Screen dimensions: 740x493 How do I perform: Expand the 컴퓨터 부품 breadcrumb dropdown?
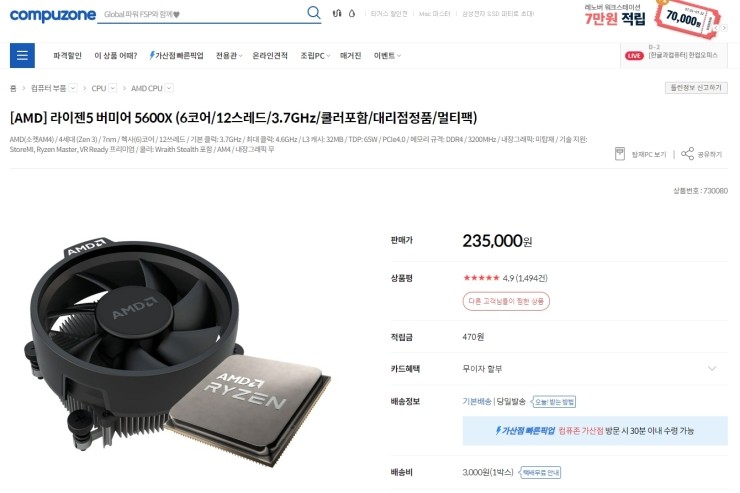73,88
